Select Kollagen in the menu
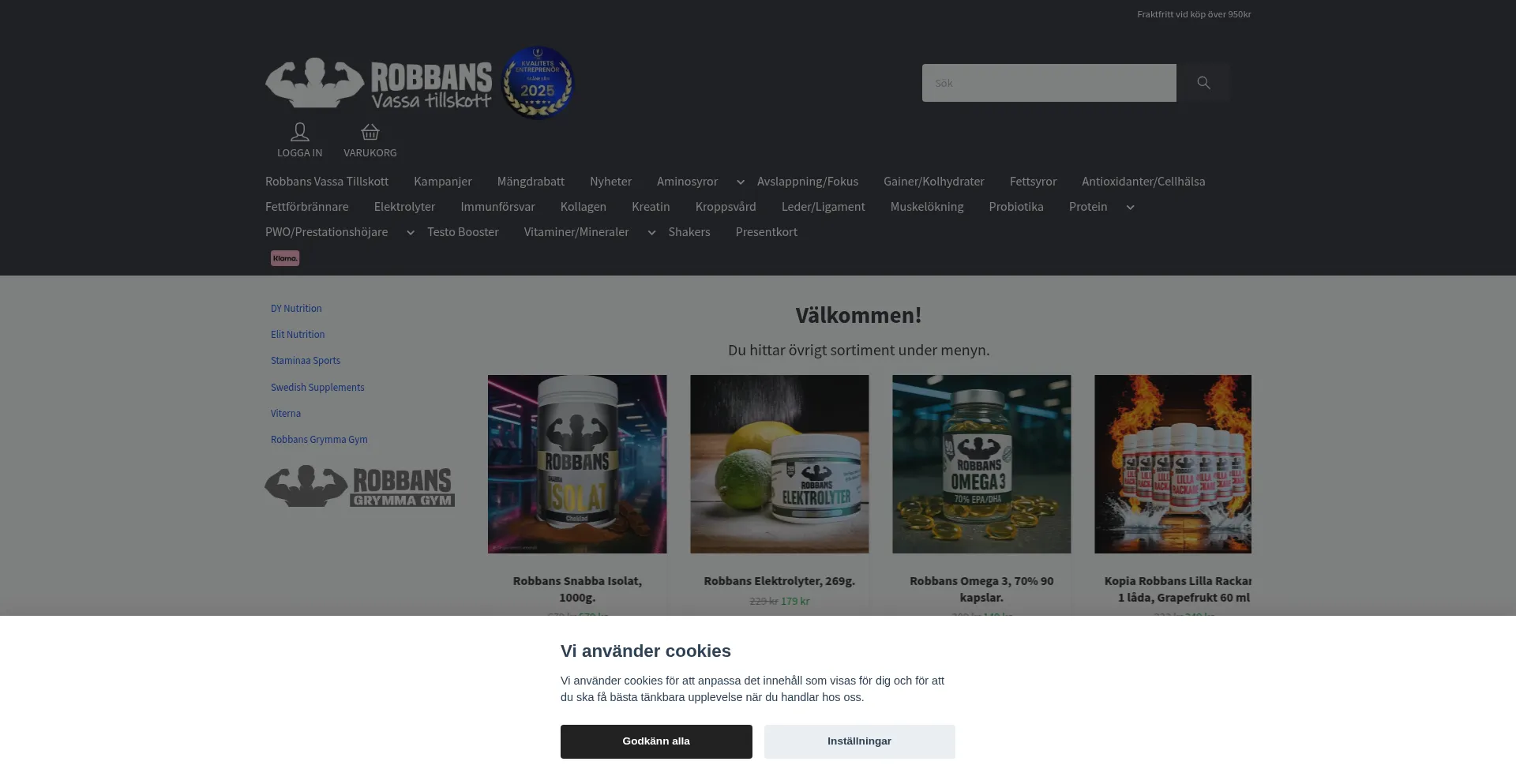Viewport: 1516px width, 784px height. tap(584, 207)
